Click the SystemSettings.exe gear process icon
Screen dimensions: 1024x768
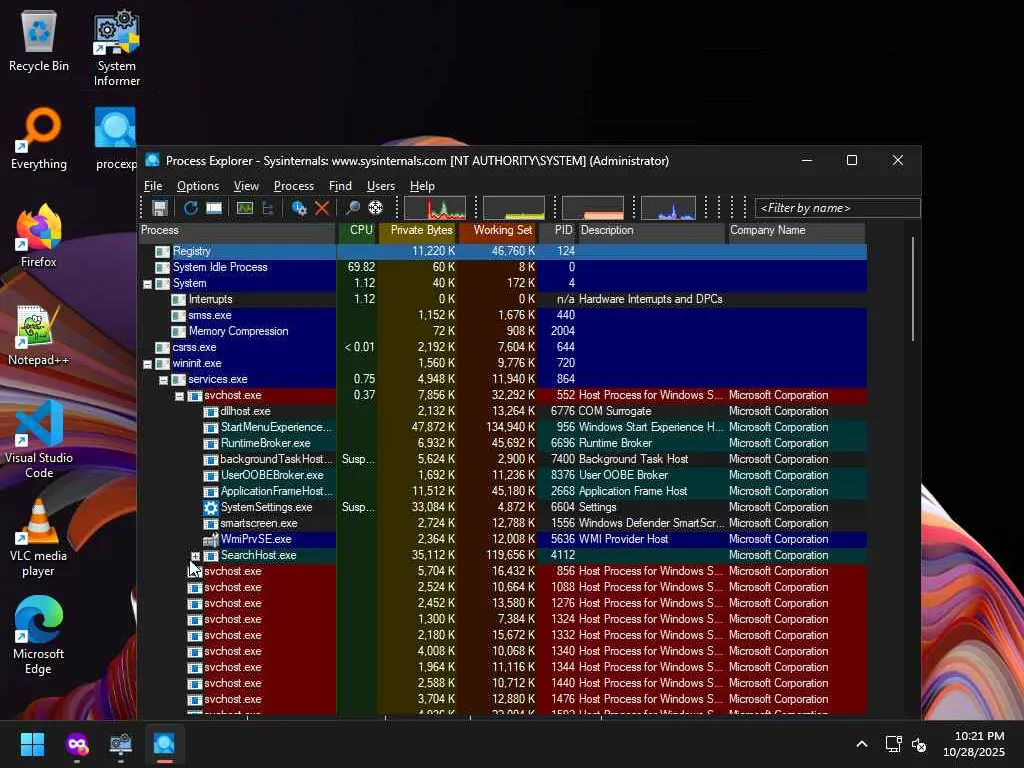tap(210, 507)
